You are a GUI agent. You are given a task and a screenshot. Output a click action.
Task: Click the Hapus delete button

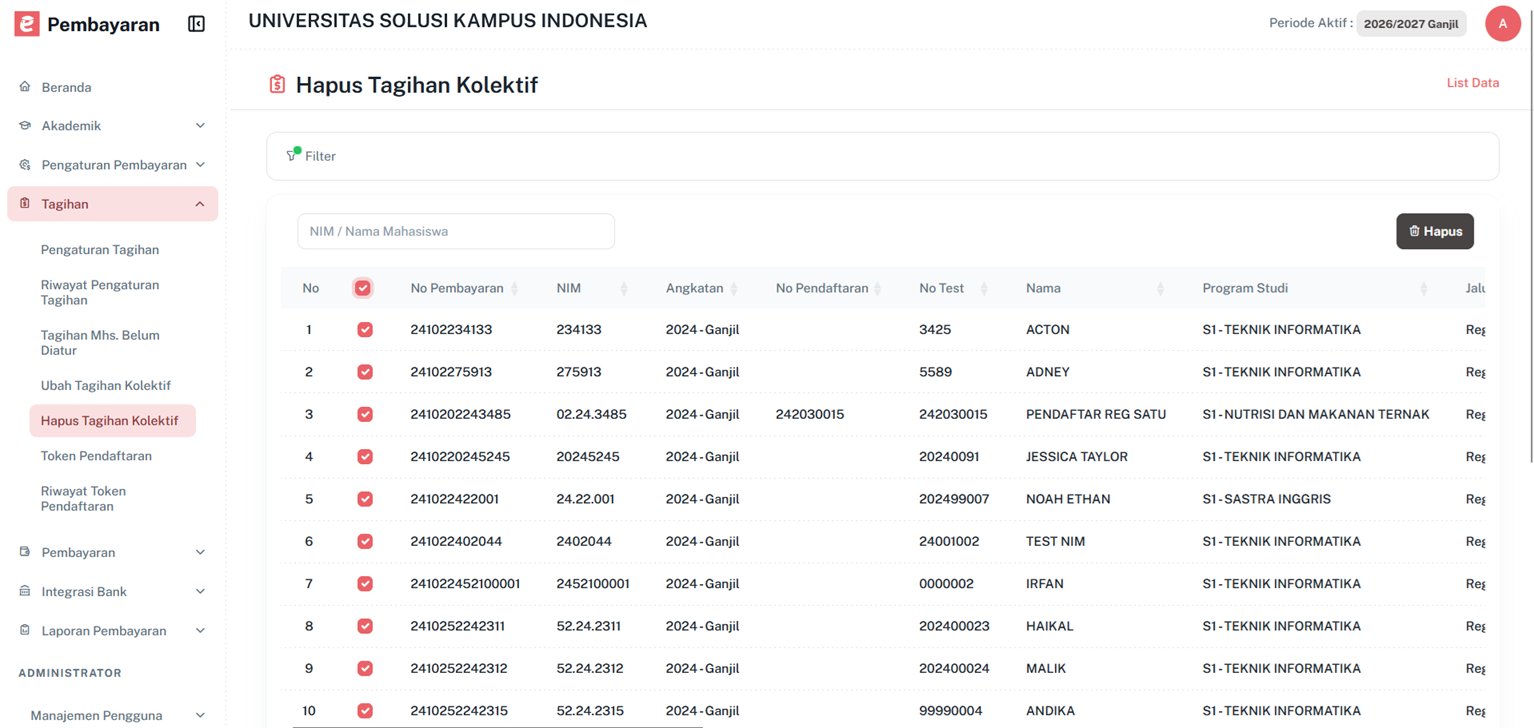[1435, 231]
